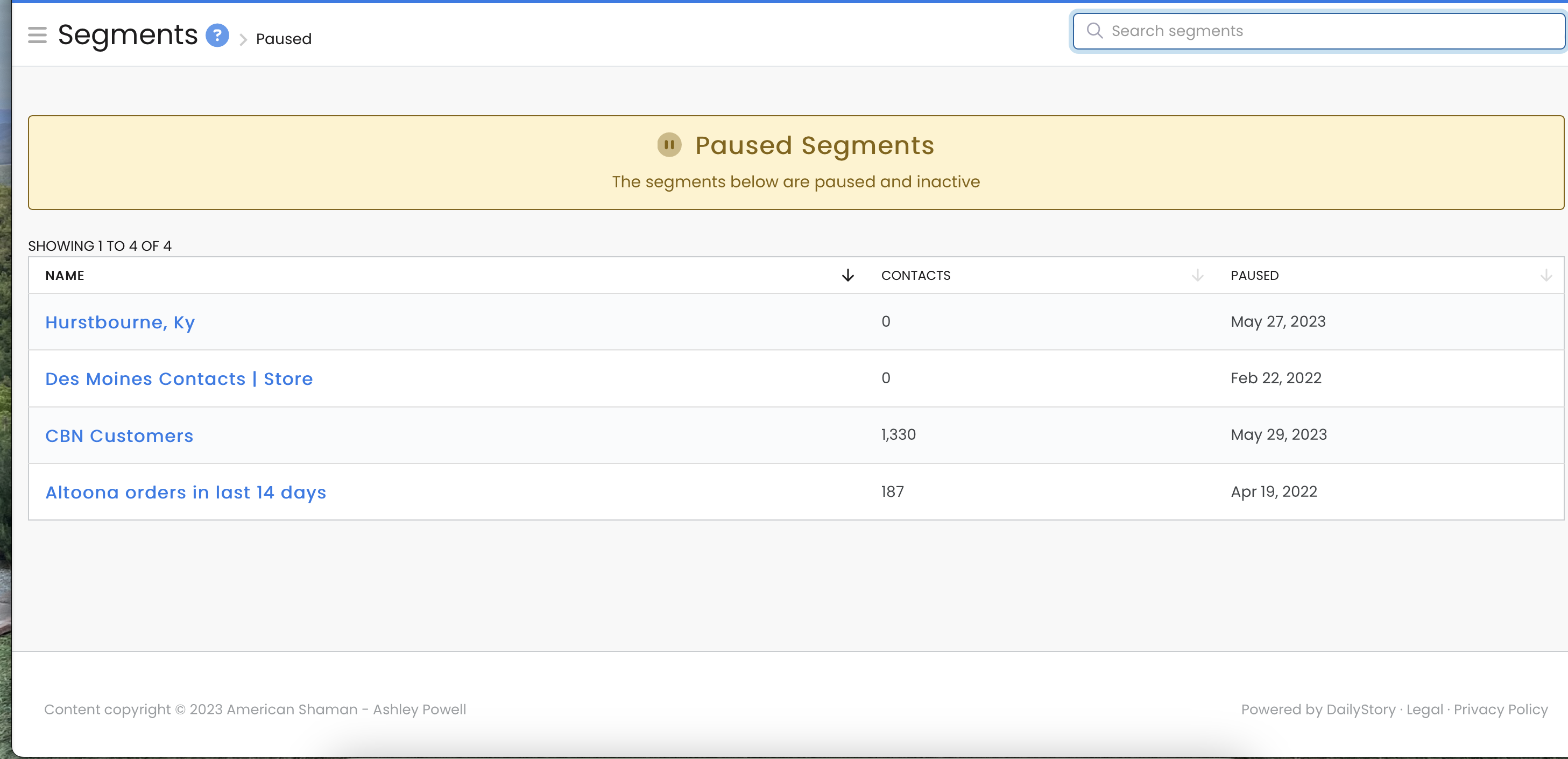Open the CBN Customers segment

(119, 435)
